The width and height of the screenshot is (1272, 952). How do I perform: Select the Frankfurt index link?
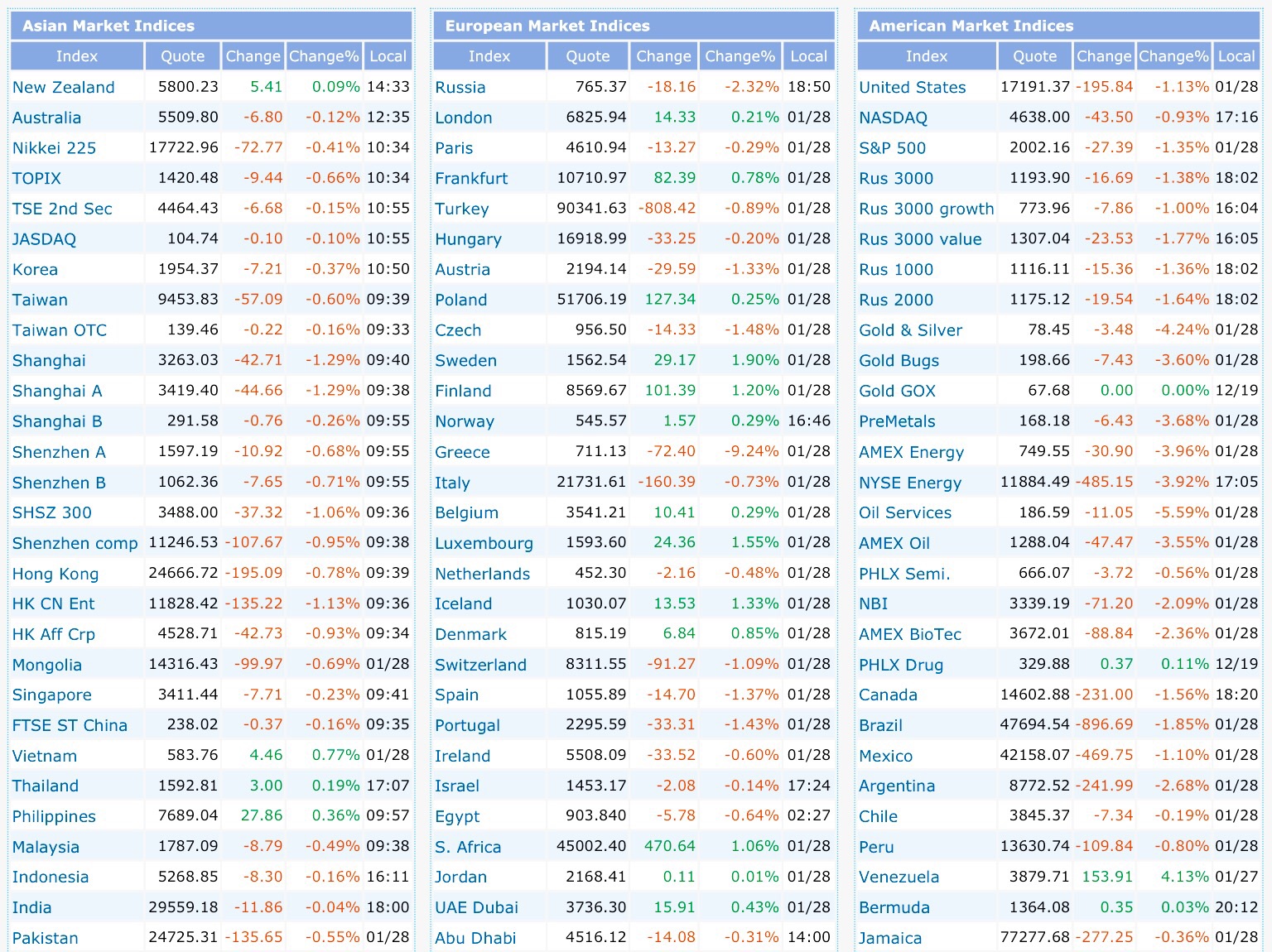tap(471, 179)
